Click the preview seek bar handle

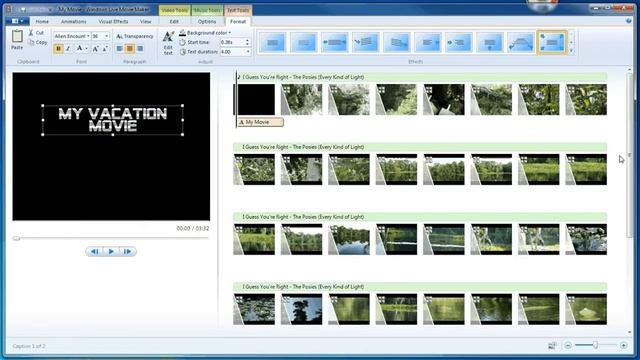[x=16, y=238]
